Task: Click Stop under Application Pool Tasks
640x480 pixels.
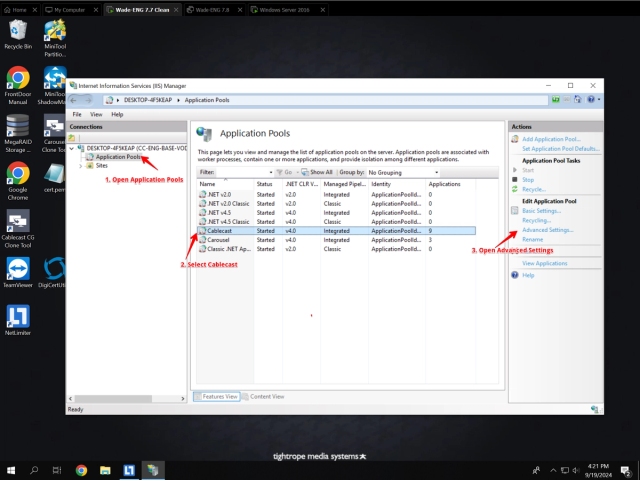Action: pyautogui.click(x=528, y=180)
